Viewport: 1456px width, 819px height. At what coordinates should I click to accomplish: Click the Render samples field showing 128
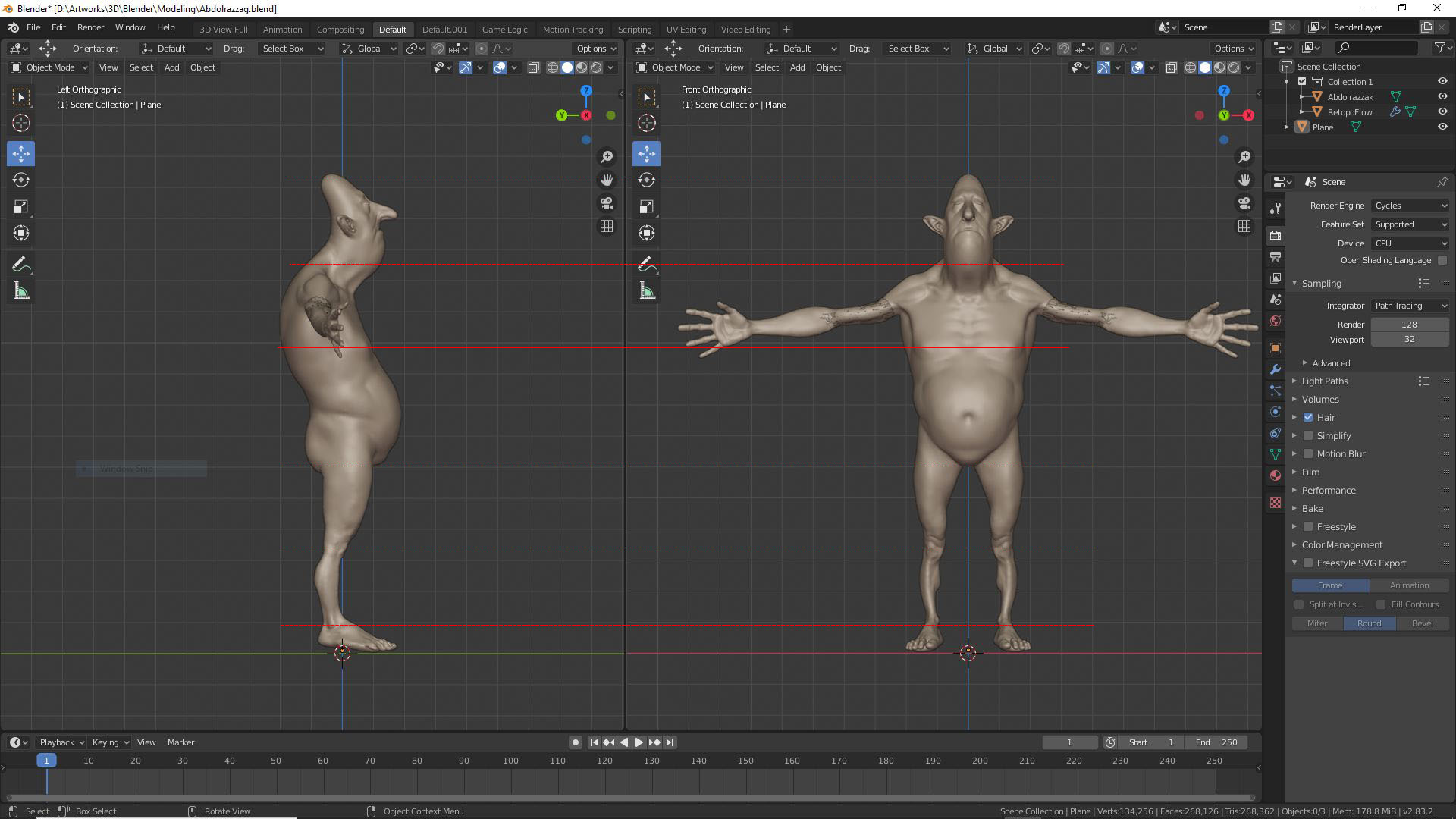pyautogui.click(x=1410, y=325)
